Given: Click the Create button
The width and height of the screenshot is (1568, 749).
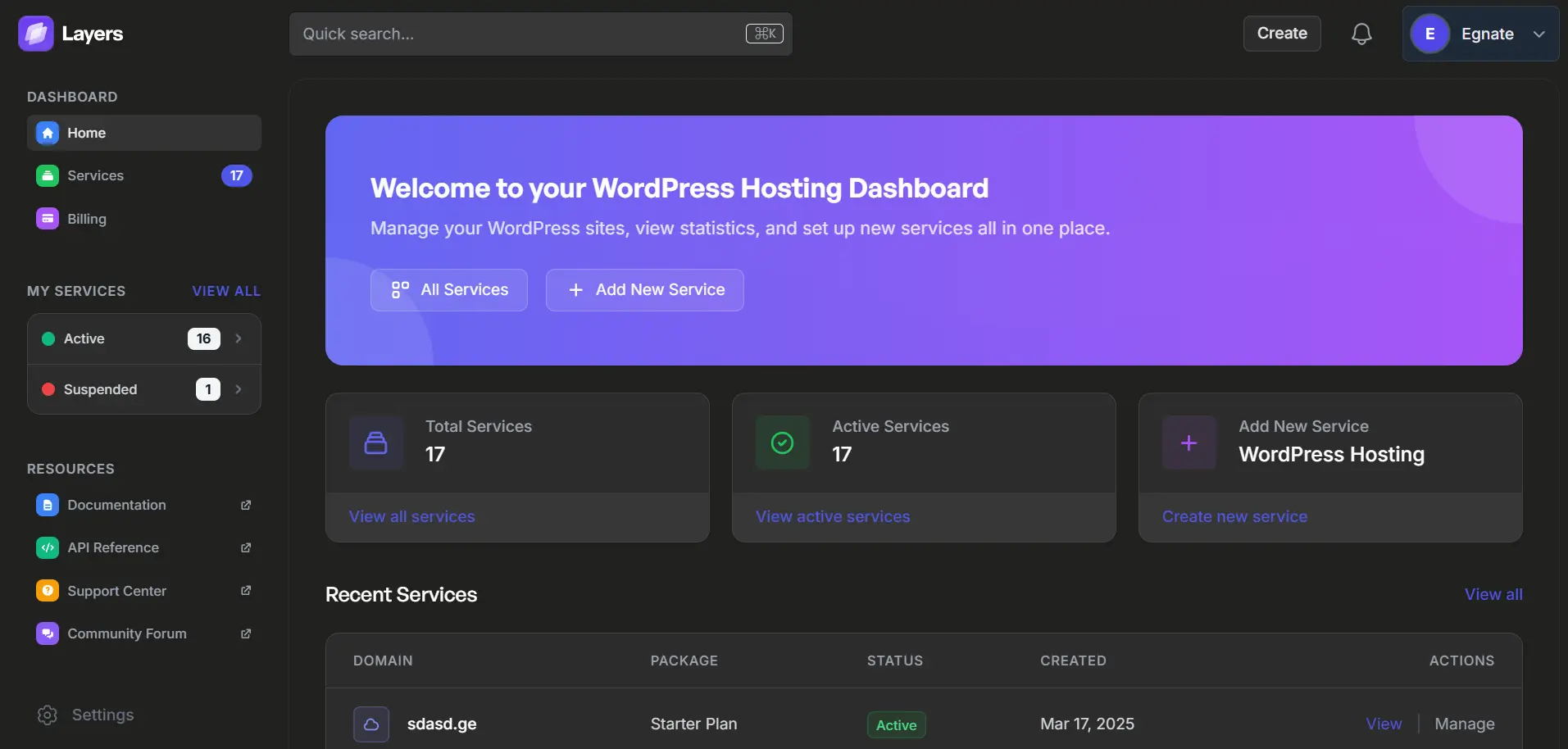Looking at the screenshot, I should (1282, 34).
